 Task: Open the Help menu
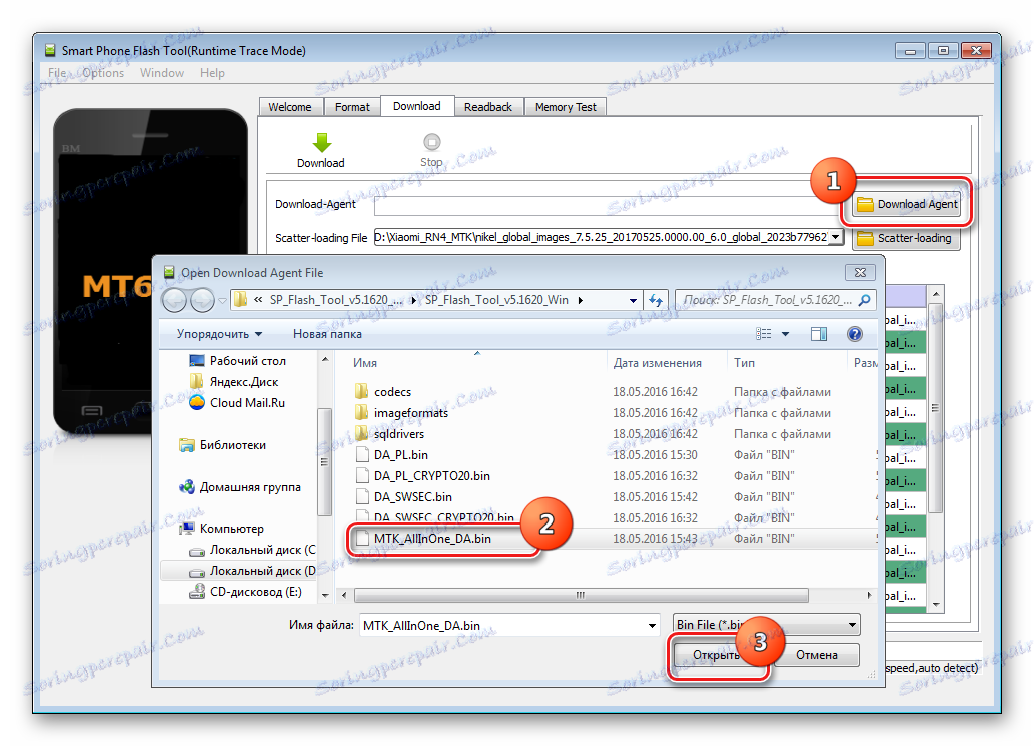[212, 73]
